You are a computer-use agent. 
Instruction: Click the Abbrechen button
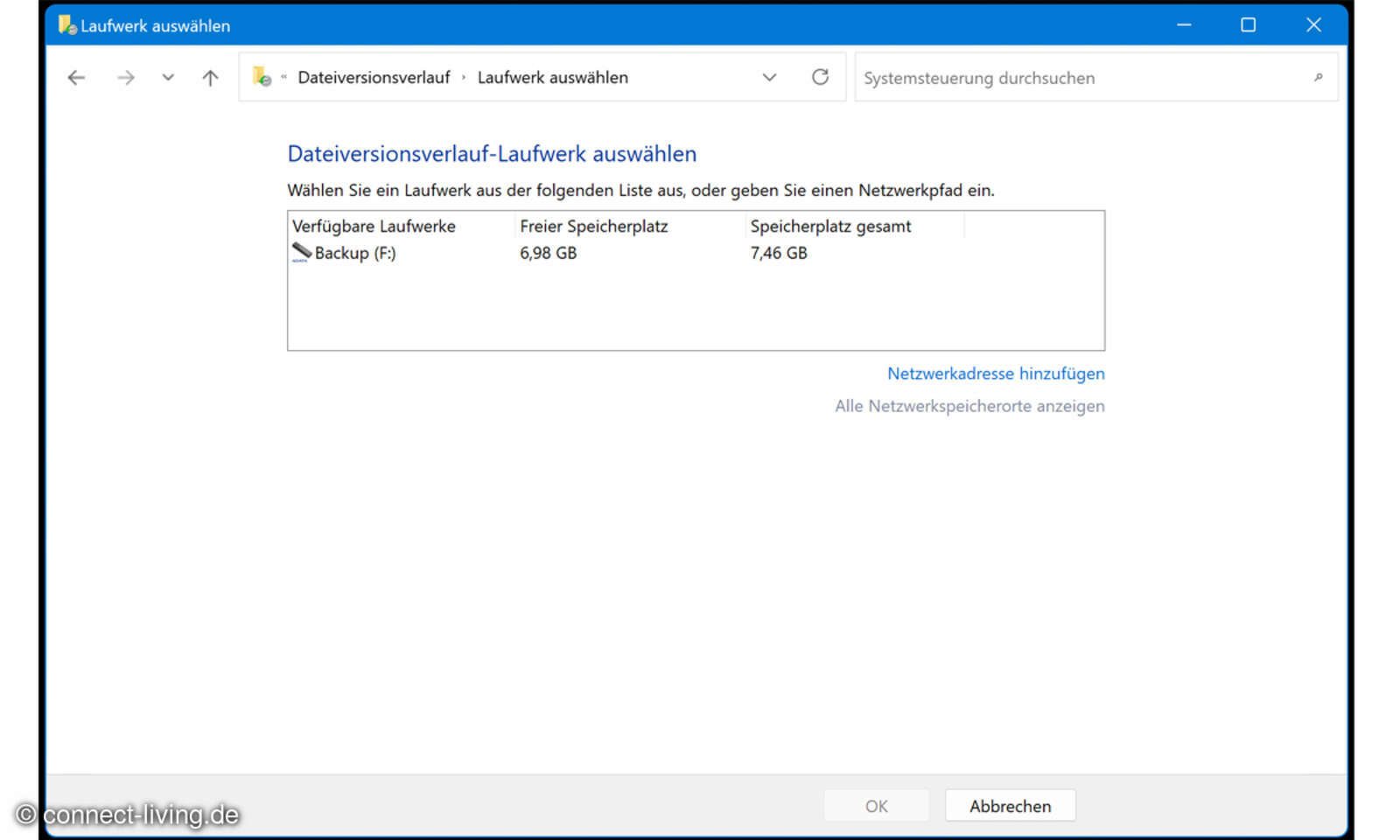(x=1010, y=805)
